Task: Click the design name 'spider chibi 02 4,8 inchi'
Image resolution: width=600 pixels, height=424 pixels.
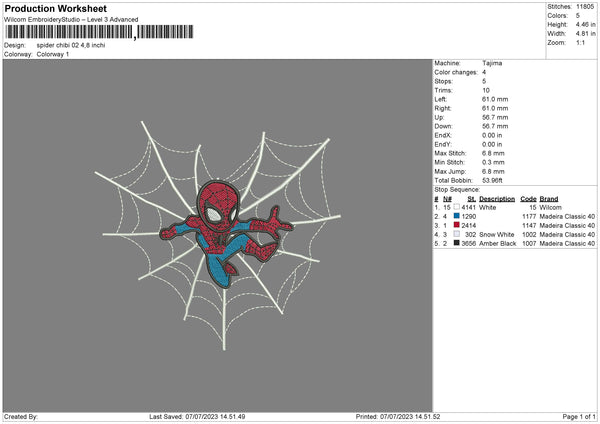Action: click(71, 45)
